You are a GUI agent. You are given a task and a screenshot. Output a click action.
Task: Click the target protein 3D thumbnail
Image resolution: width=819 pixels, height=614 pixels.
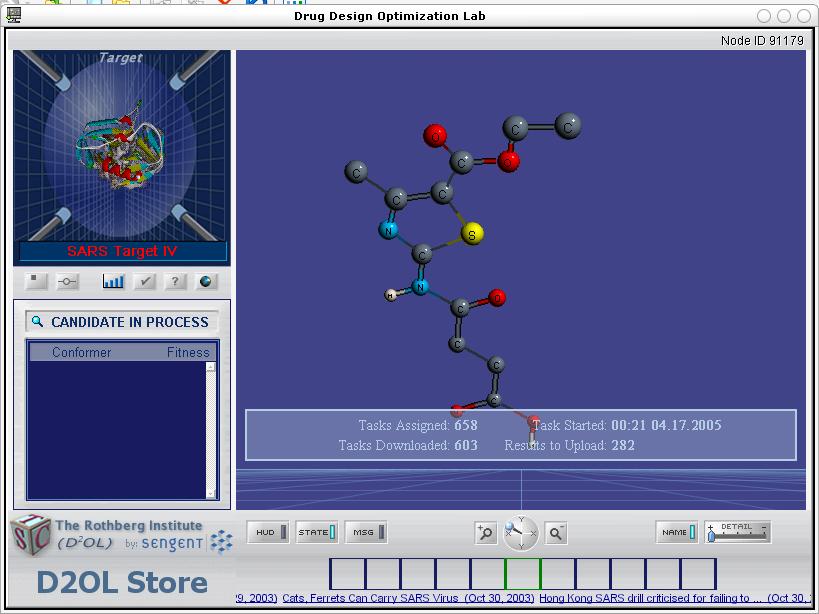tap(120, 145)
